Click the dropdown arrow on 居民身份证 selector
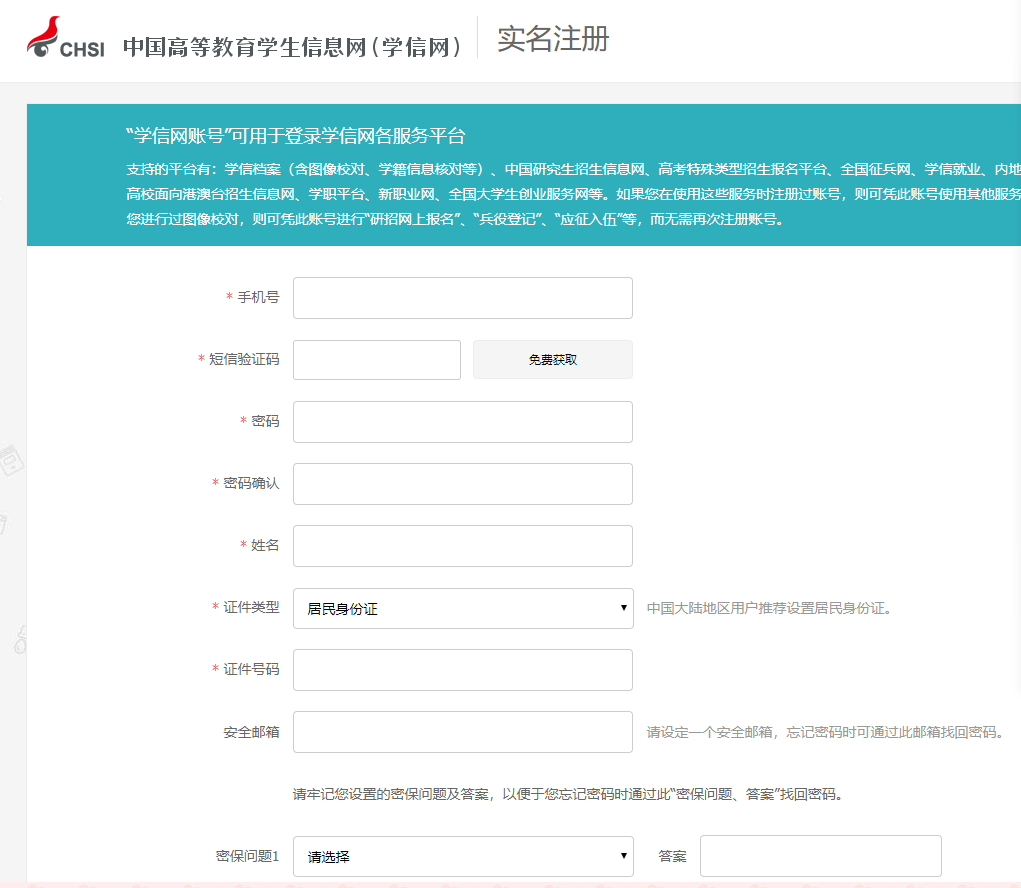This screenshot has height=888, width=1021. [620, 608]
